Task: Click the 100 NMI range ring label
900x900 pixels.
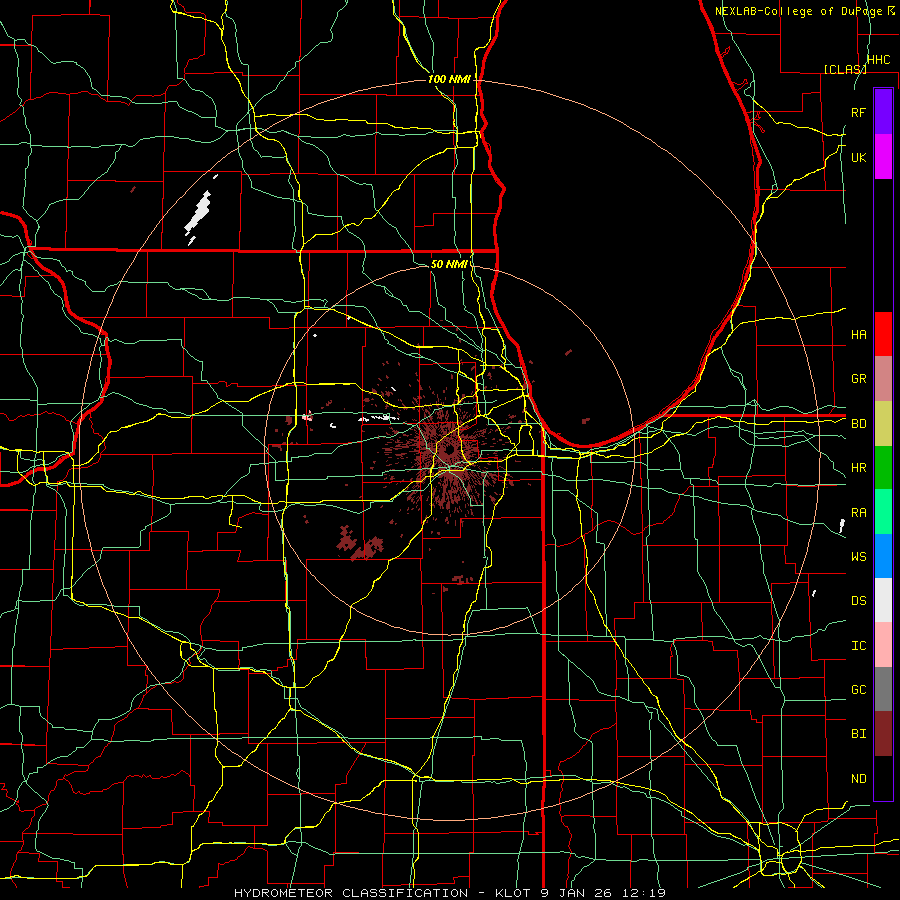Action: 449,79
